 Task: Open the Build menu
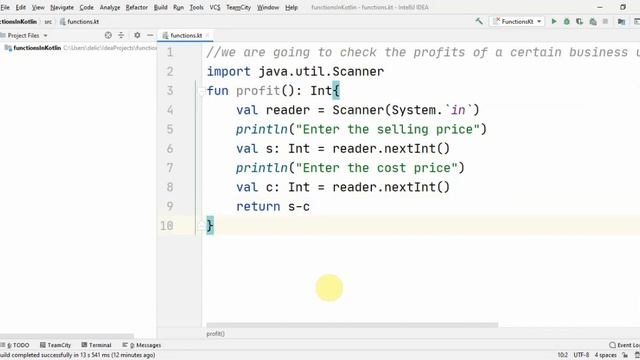coord(160,7)
